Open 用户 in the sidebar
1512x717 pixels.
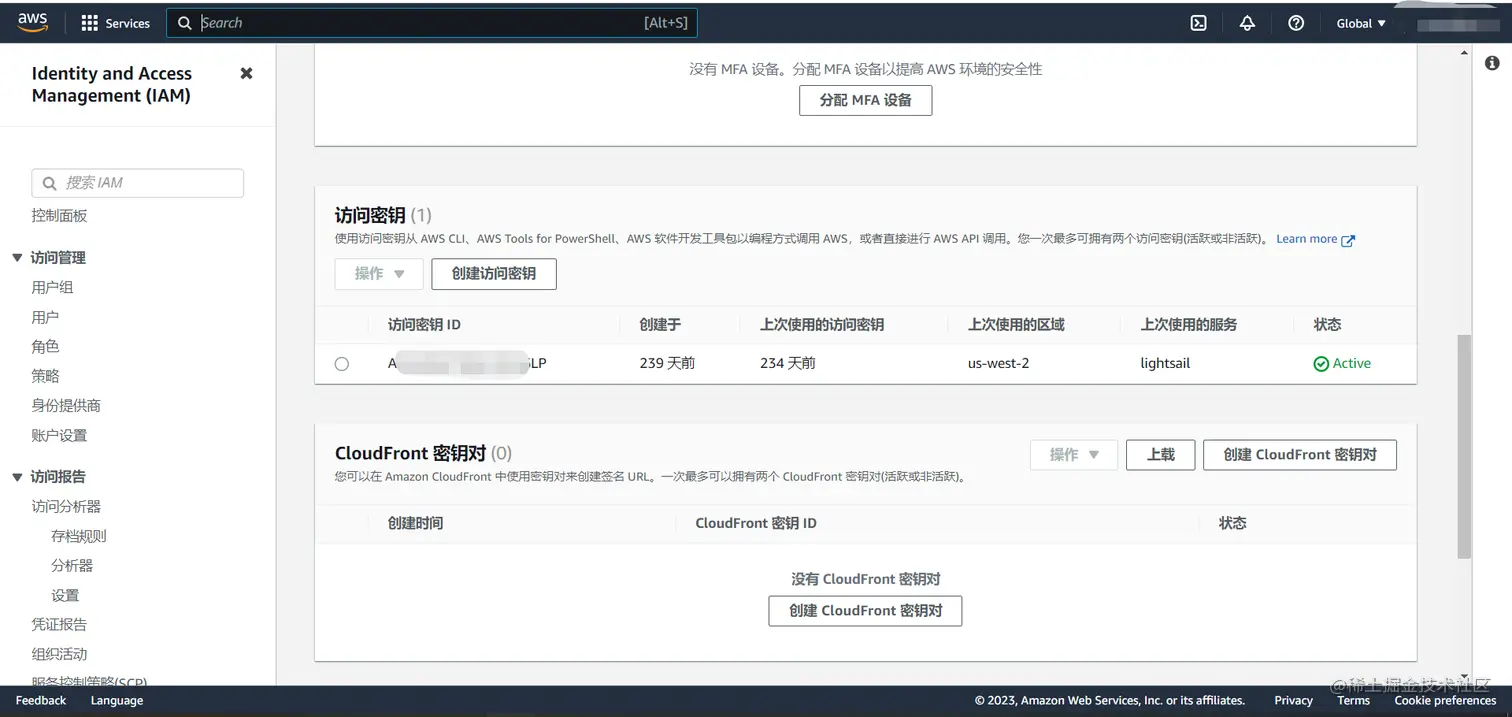click(x=45, y=317)
